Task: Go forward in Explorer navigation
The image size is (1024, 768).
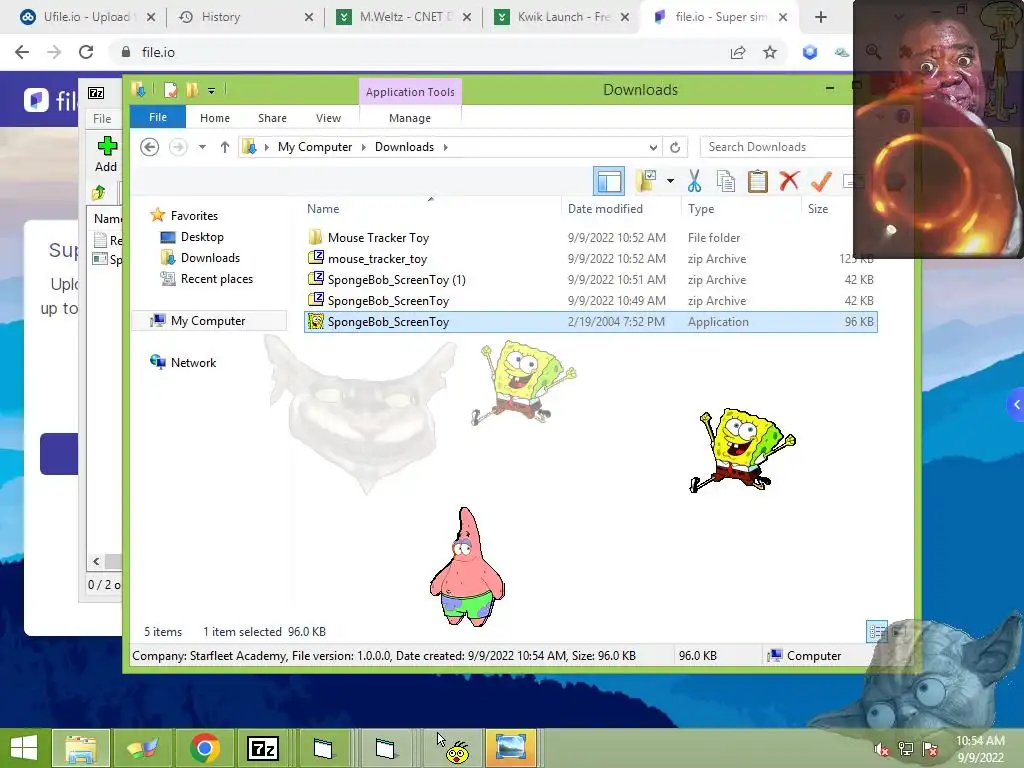Action: [178, 147]
